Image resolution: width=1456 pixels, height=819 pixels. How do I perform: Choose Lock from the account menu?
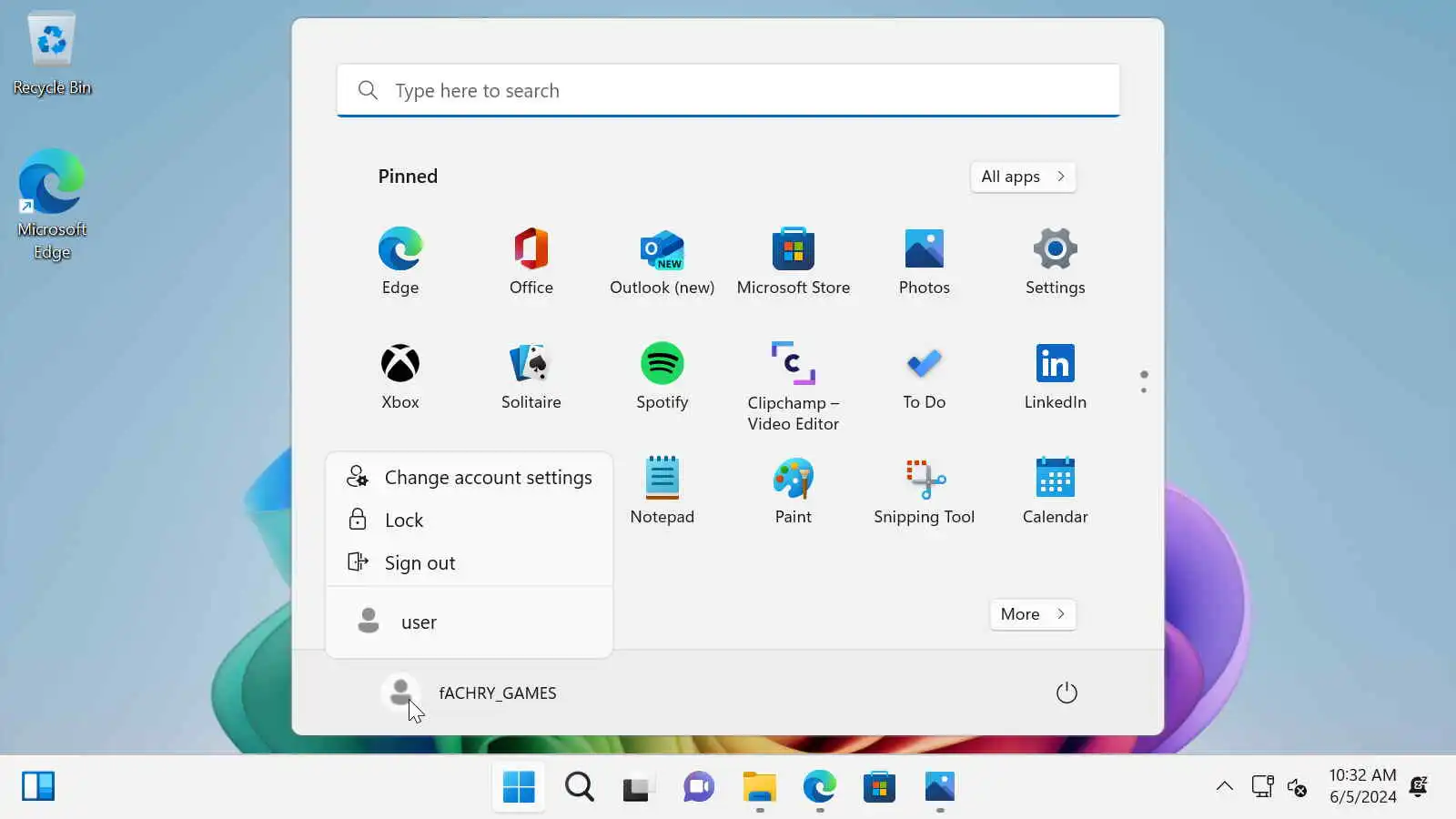[470, 521]
